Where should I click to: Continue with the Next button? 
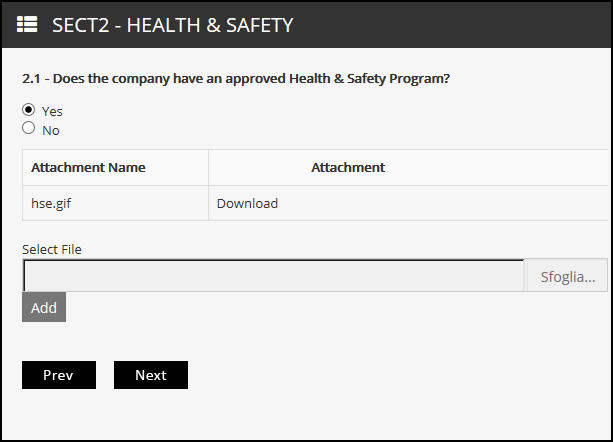[151, 375]
